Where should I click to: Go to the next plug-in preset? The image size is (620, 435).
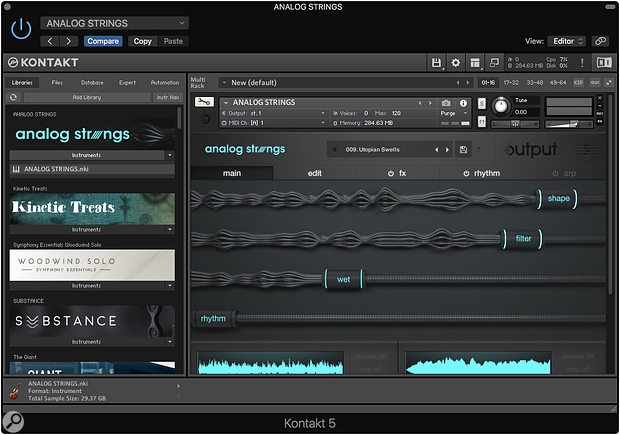(68, 41)
